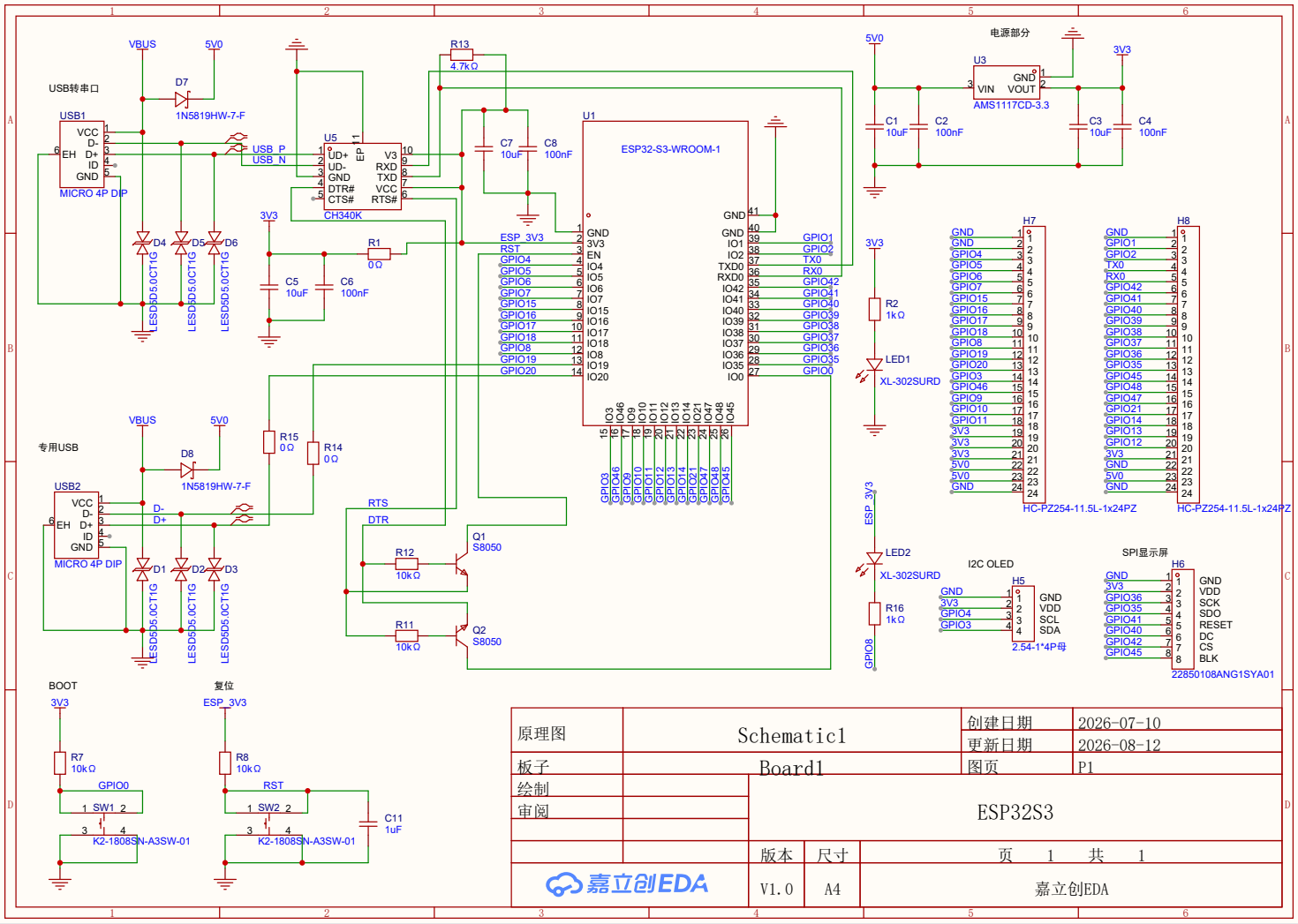Click "Schematic1" in the title block
1298x924 pixels.
click(792, 736)
